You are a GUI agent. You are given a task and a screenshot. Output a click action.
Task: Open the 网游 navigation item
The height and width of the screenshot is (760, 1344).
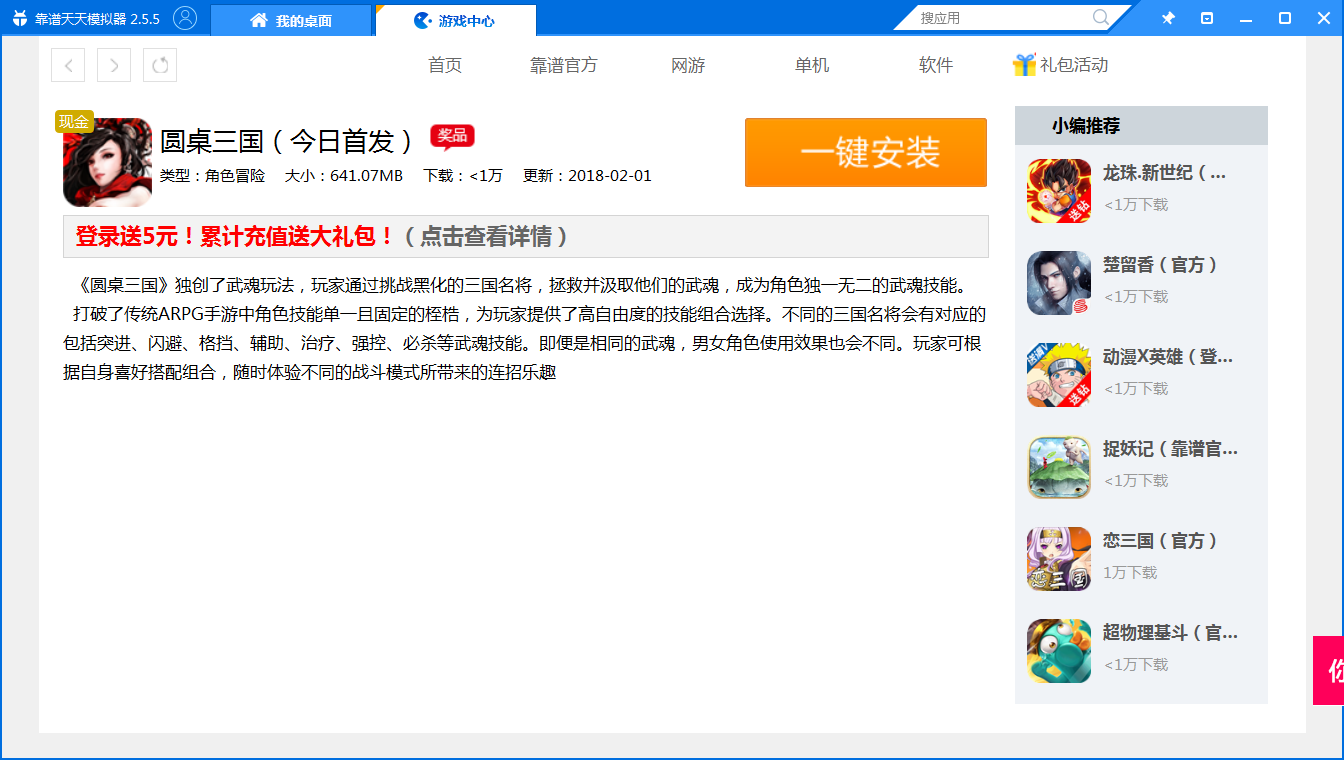pos(688,65)
